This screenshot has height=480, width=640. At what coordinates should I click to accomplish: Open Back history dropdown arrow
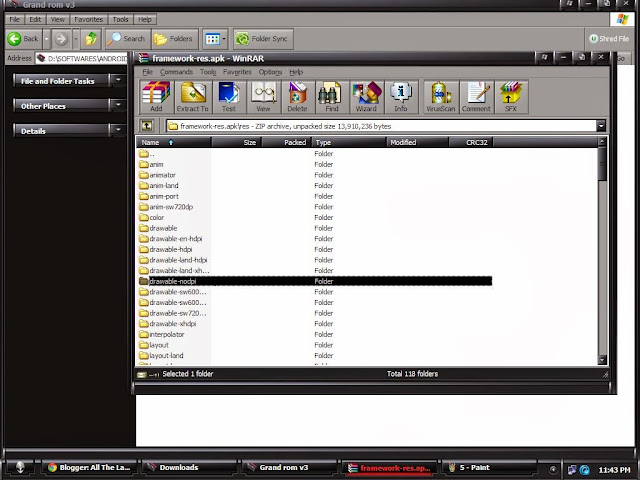pyautogui.click(x=47, y=39)
